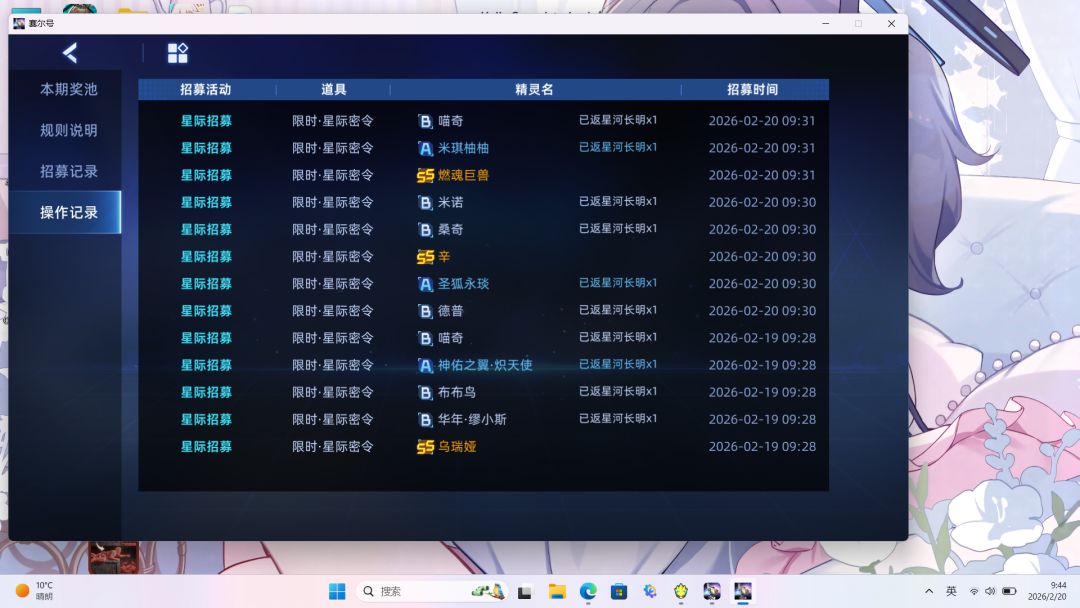The image size is (1080, 608).
Task: Click the 2026-02-20 09:31 time of 燃魂巨兽
Action: point(762,175)
